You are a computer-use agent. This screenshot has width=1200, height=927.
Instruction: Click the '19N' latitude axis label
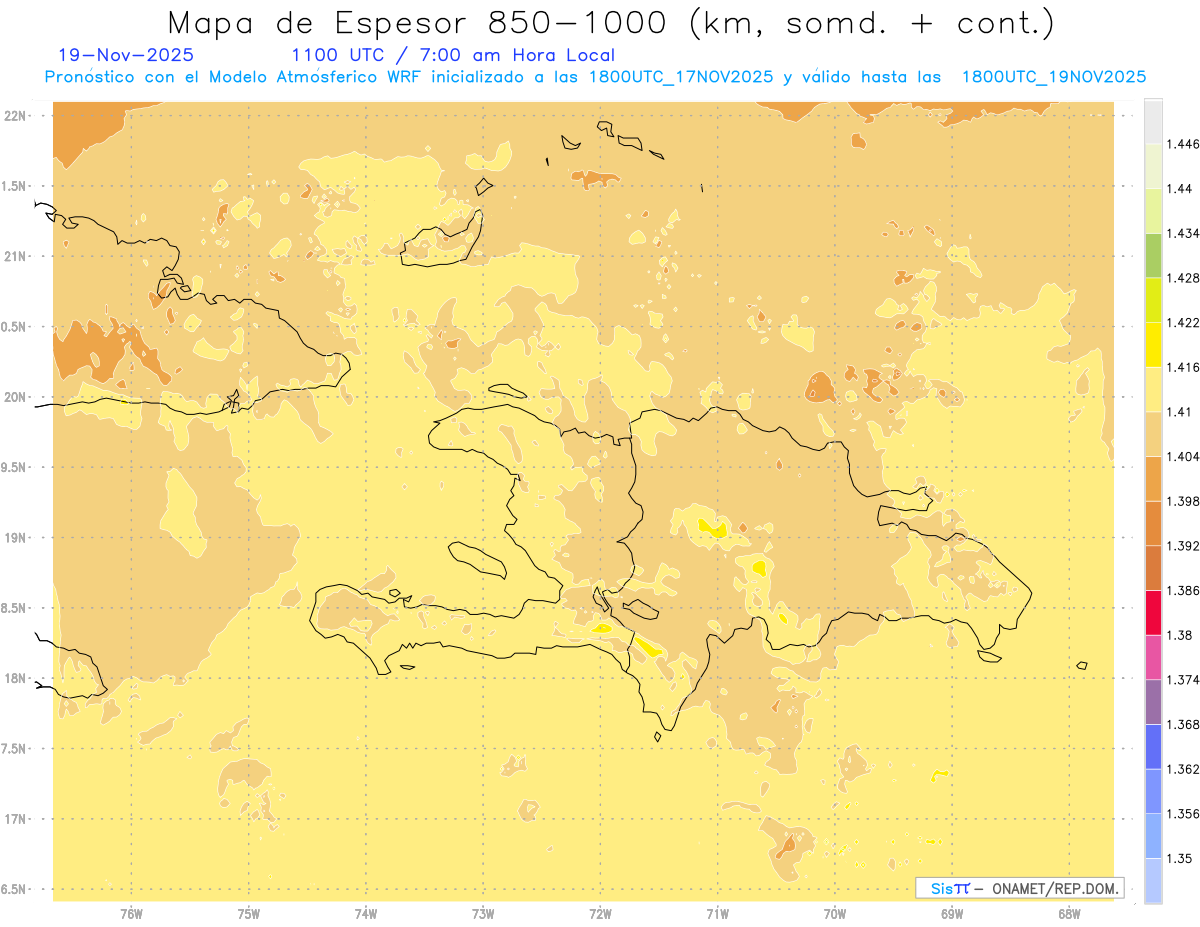click(x=14, y=538)
